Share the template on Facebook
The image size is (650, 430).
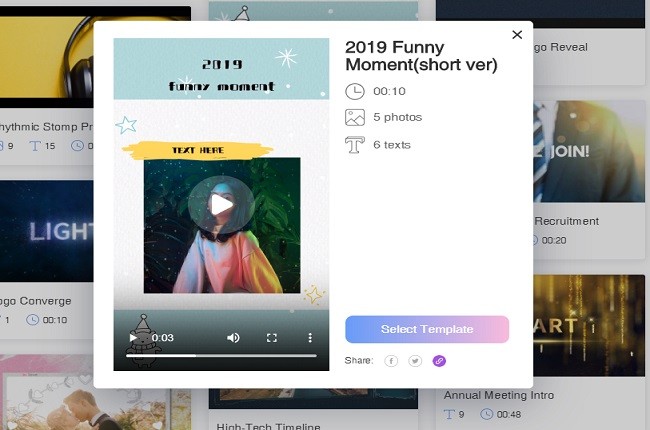tap(391, 361)
